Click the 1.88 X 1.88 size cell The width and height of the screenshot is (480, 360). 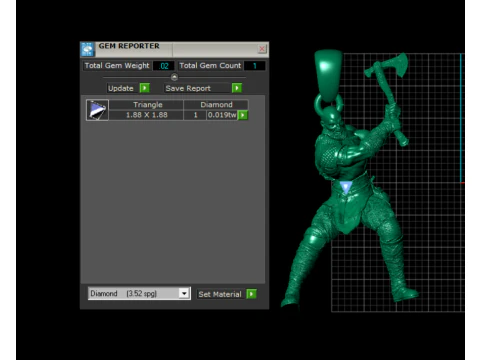pos(146,115)
